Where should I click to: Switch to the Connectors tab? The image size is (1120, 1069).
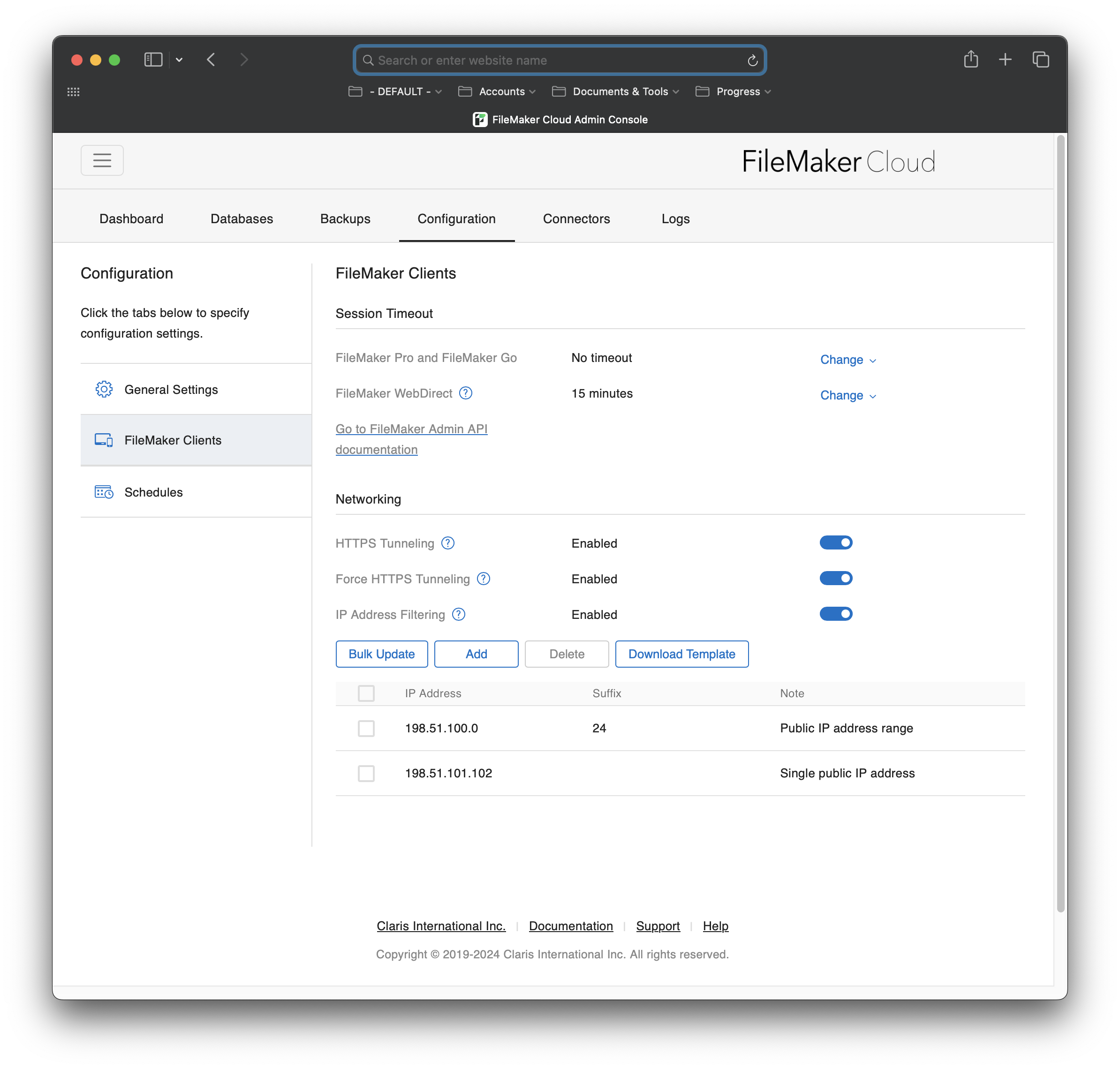pos(576,219)
